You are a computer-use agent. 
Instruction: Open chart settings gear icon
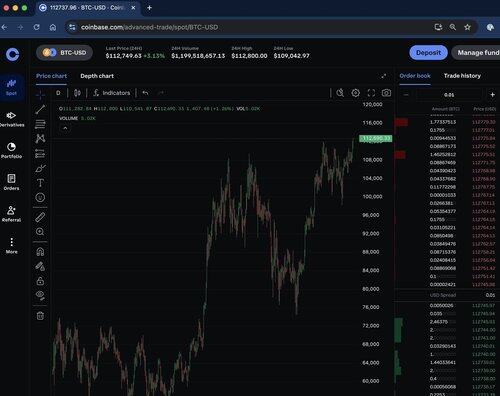pos(356,93)
